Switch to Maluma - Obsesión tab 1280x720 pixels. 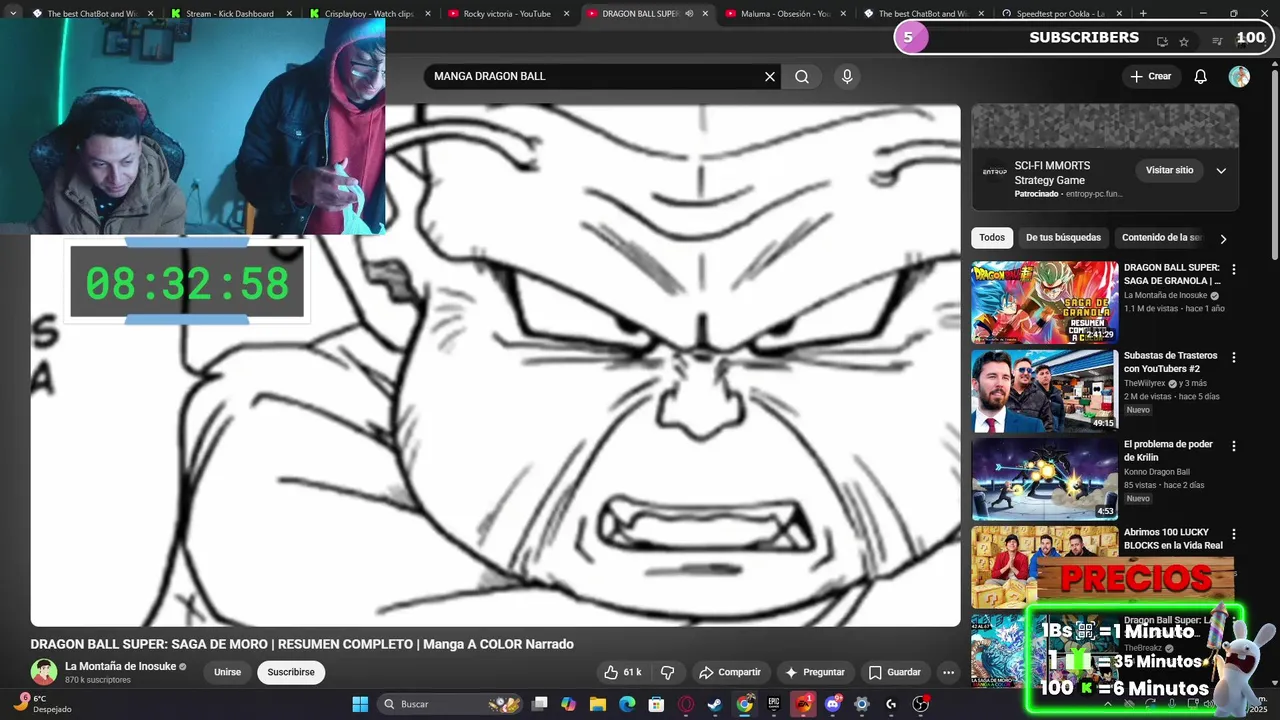pos(785,14)
